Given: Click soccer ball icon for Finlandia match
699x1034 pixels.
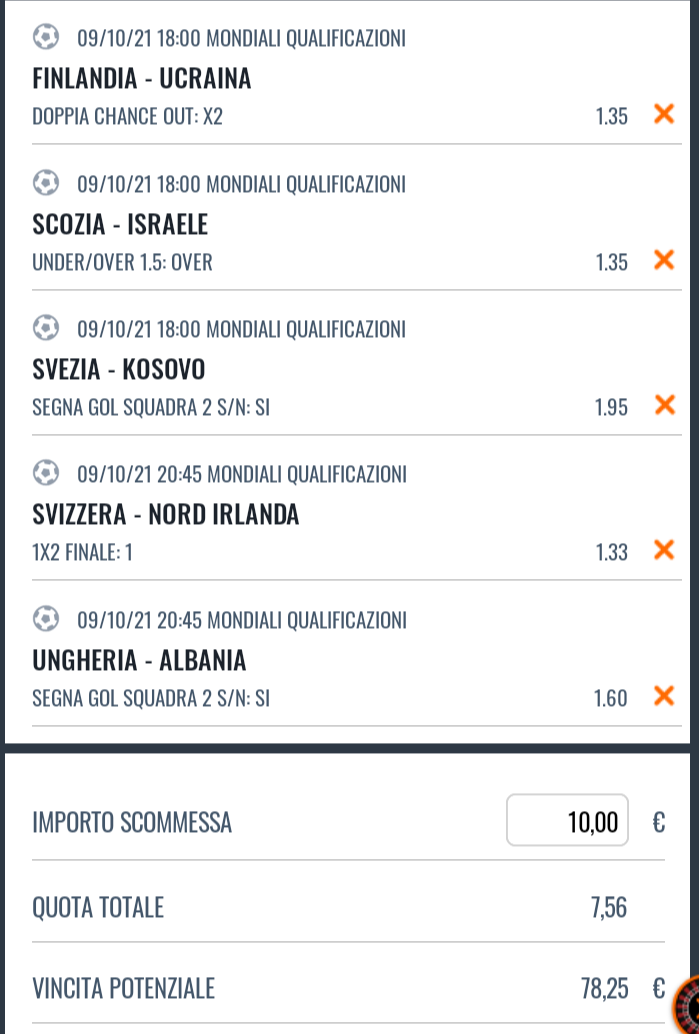Looking at the screenshot, I should tap(46, 37).
